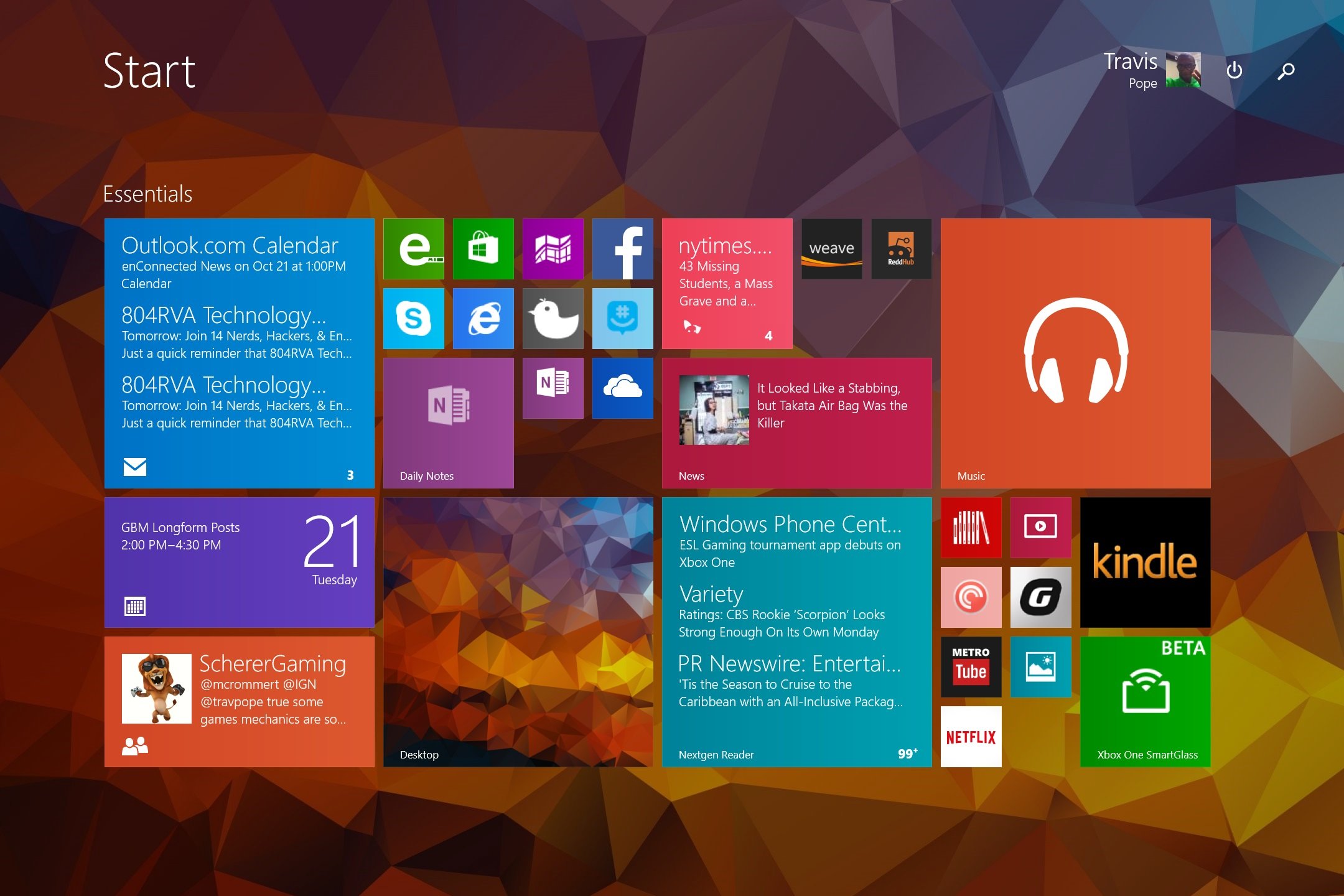The width and height of the screenshot is (1344, 896).
Task: Click 'PR Newswire: Entertai...' headline
Action: tap(790, 663)
